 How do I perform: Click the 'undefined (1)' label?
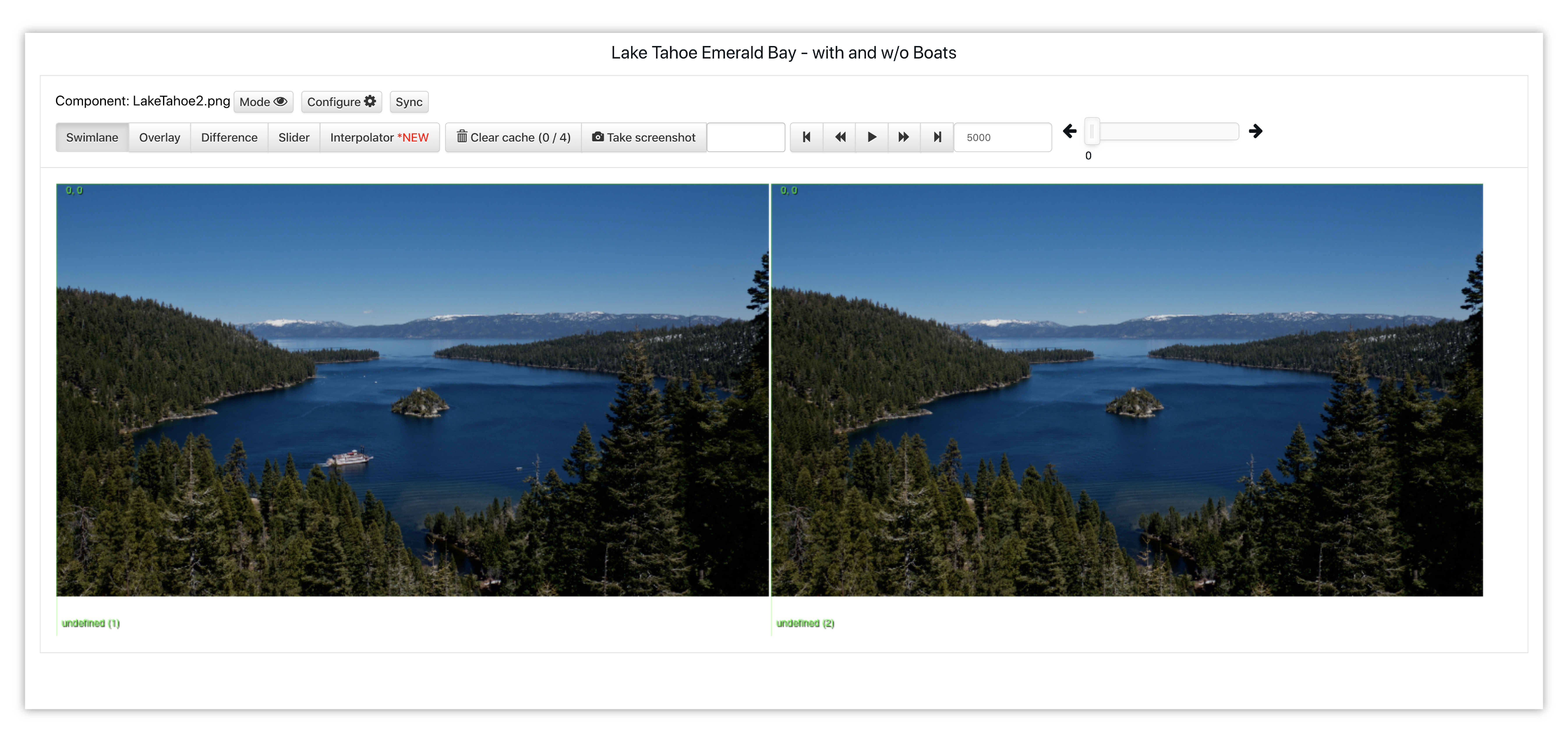click(x=91, y=623)
